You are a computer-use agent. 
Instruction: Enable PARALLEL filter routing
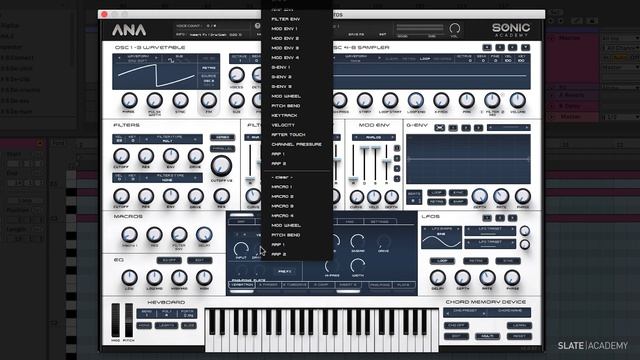222,149
